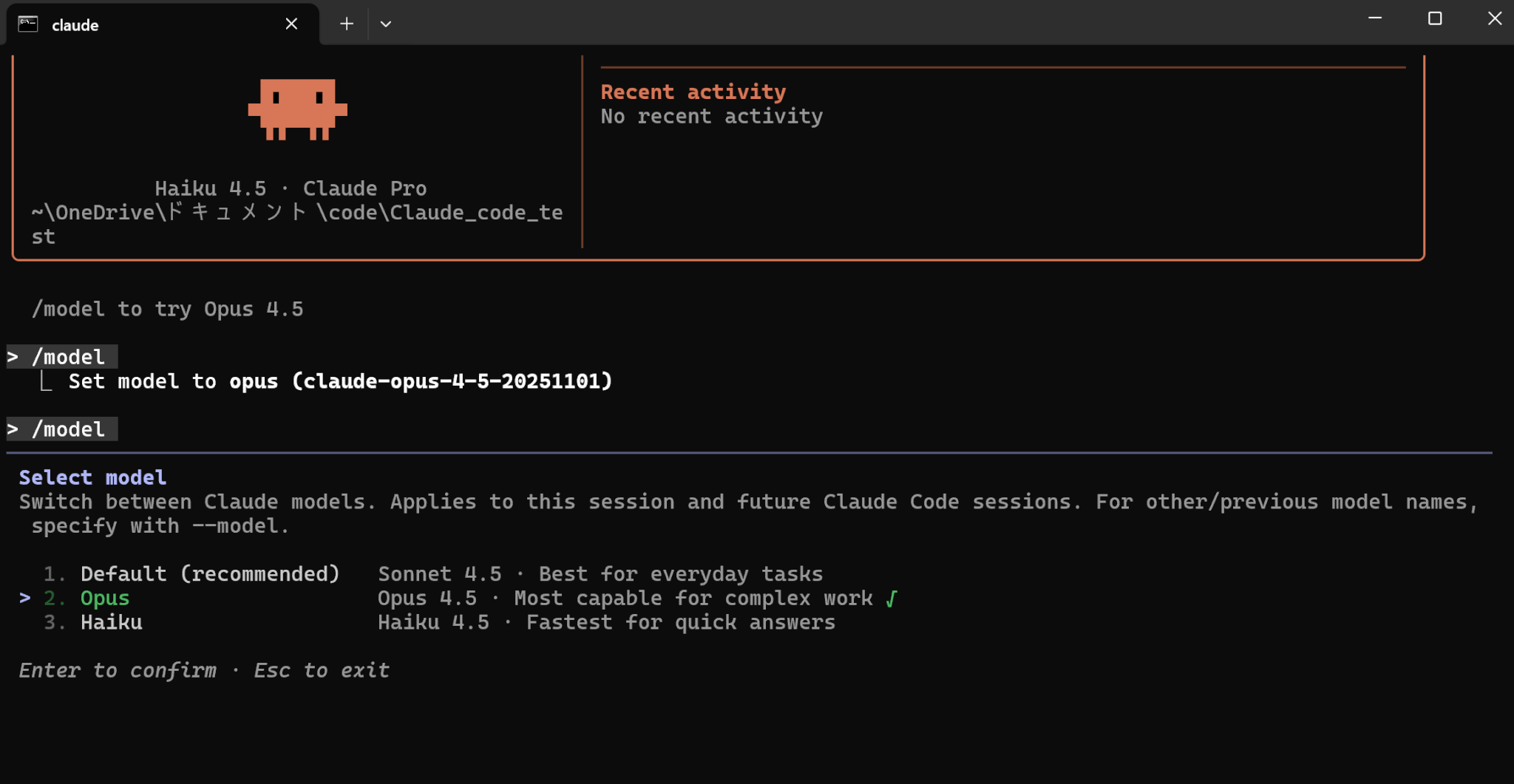This screenshot has height=784, width=1514.
Task: Select the Opus model option
Action: click(105, 599)
